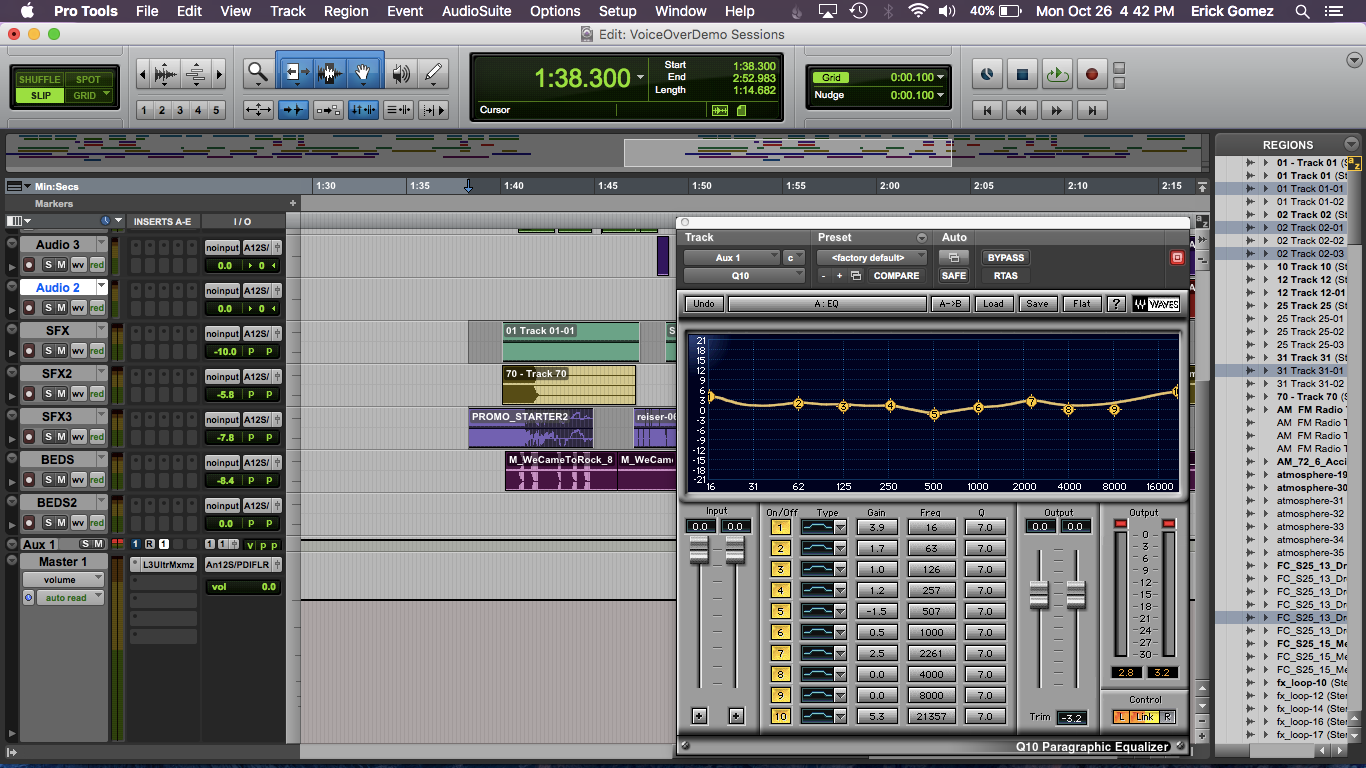Click the Q10 help question mark button

(x=1116, y=304)
